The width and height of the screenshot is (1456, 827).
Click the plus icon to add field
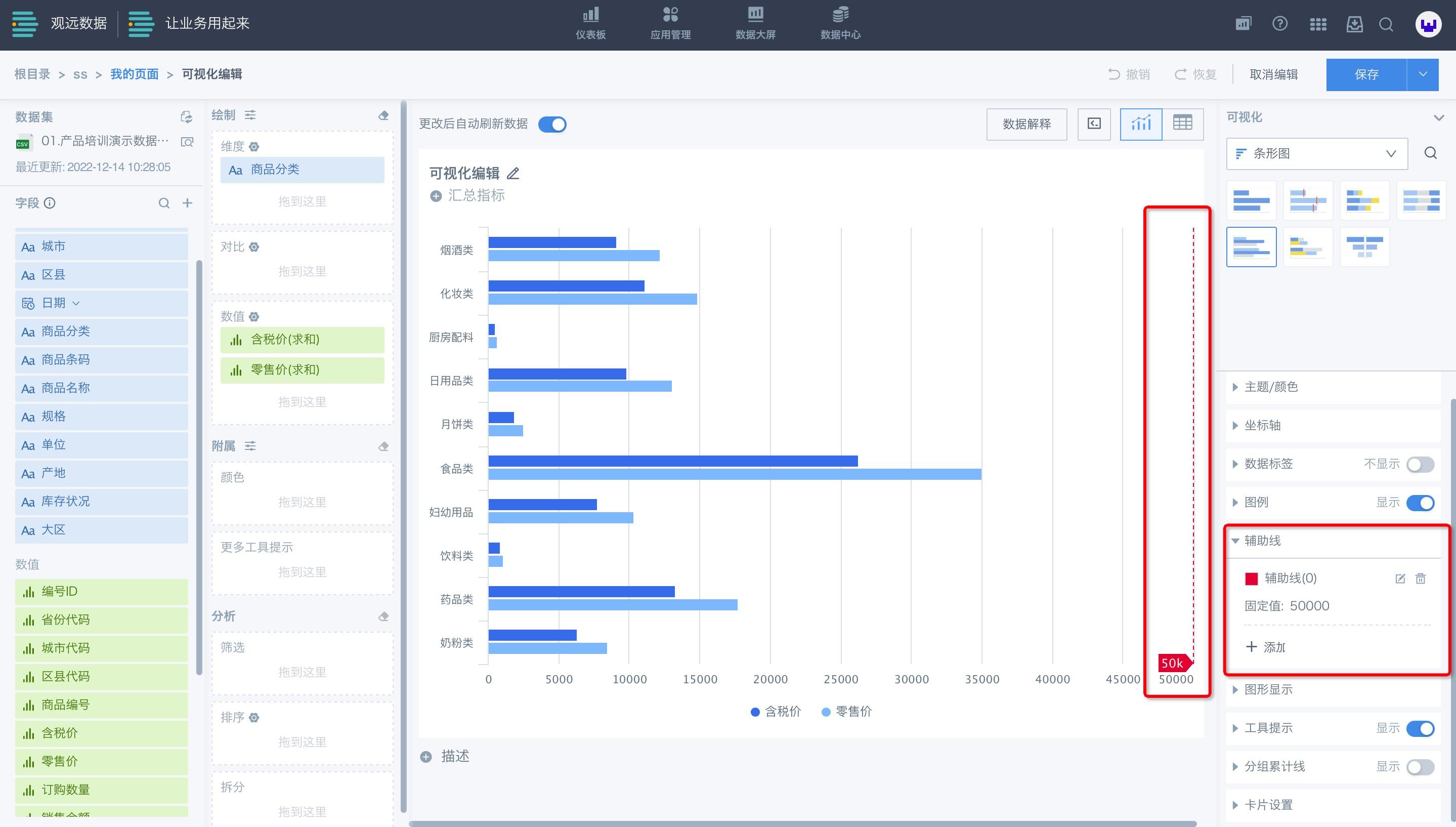click(x=187, y=203)
